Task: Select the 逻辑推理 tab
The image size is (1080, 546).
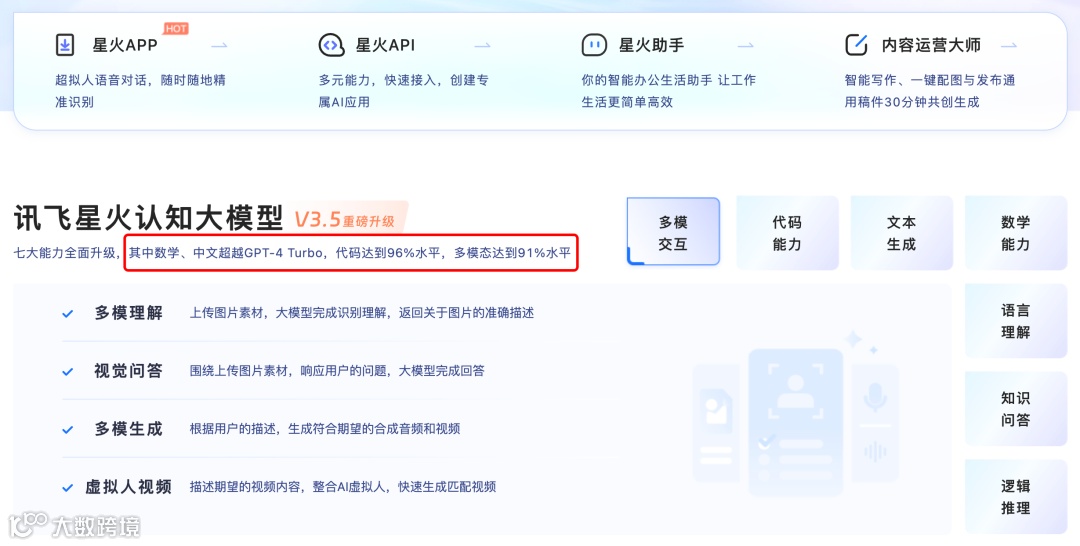Action: (x=1015, y=496)
